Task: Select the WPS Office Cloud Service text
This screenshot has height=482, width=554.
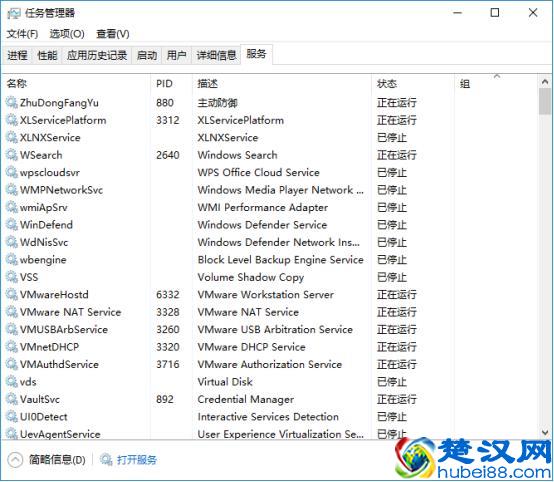Action: click(258, 172)
